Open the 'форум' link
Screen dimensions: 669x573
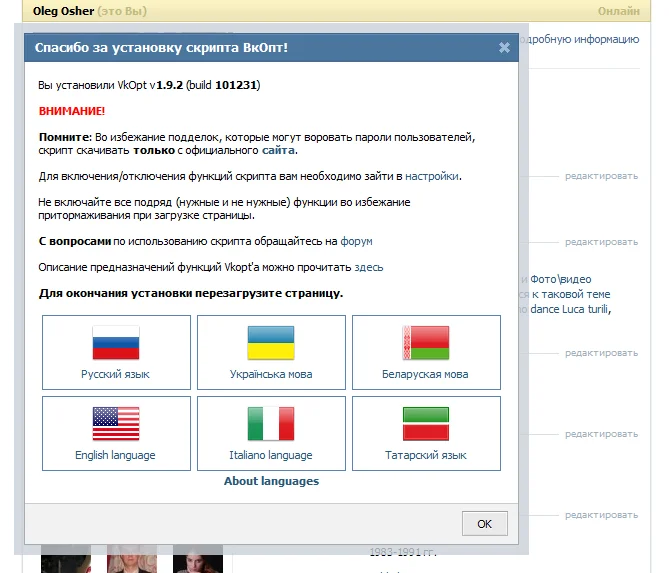click(356, 241)
